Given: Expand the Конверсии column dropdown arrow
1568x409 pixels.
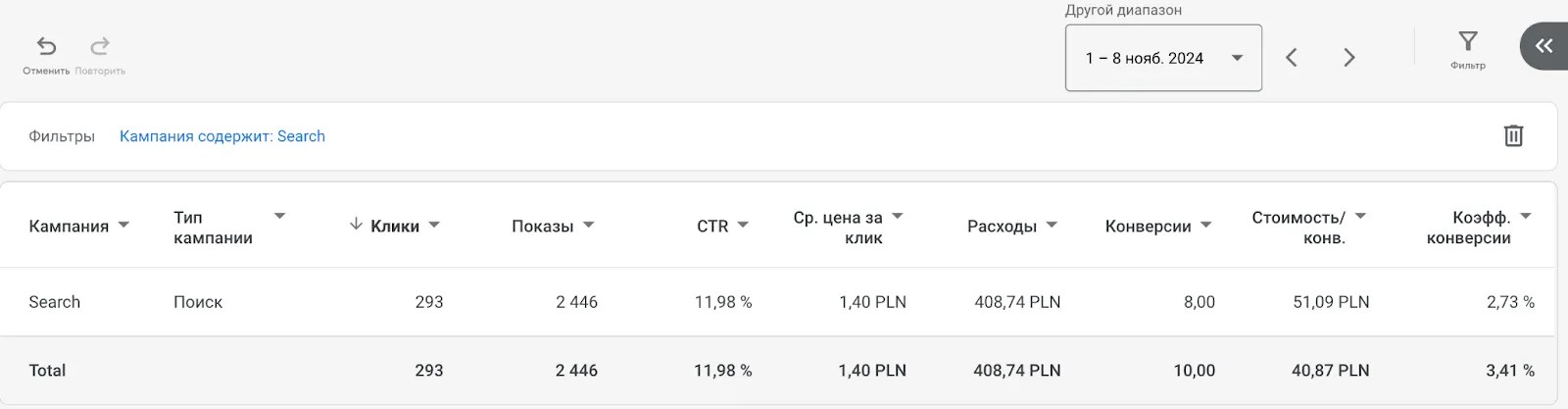Looking at the screenshot, I should point(1206,225).
